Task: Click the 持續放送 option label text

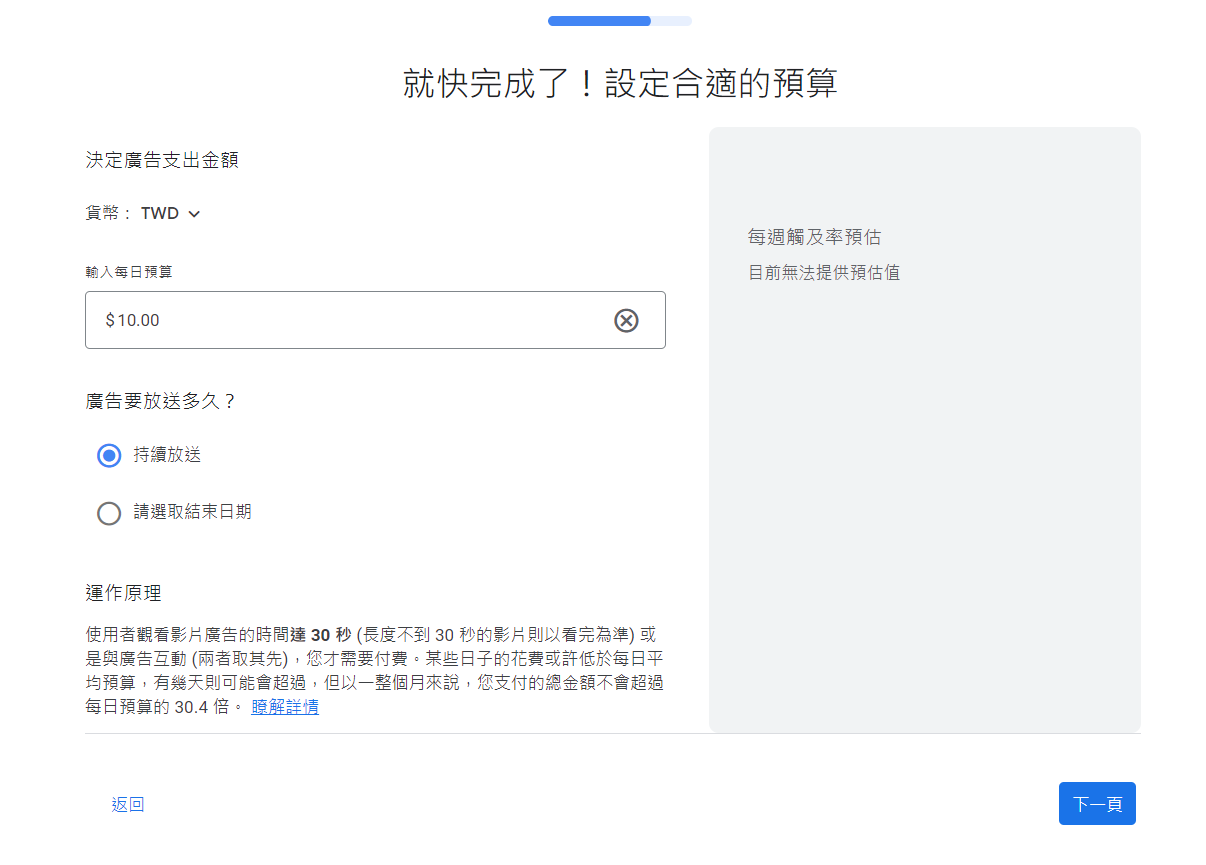Action: (x=167, y=455)
